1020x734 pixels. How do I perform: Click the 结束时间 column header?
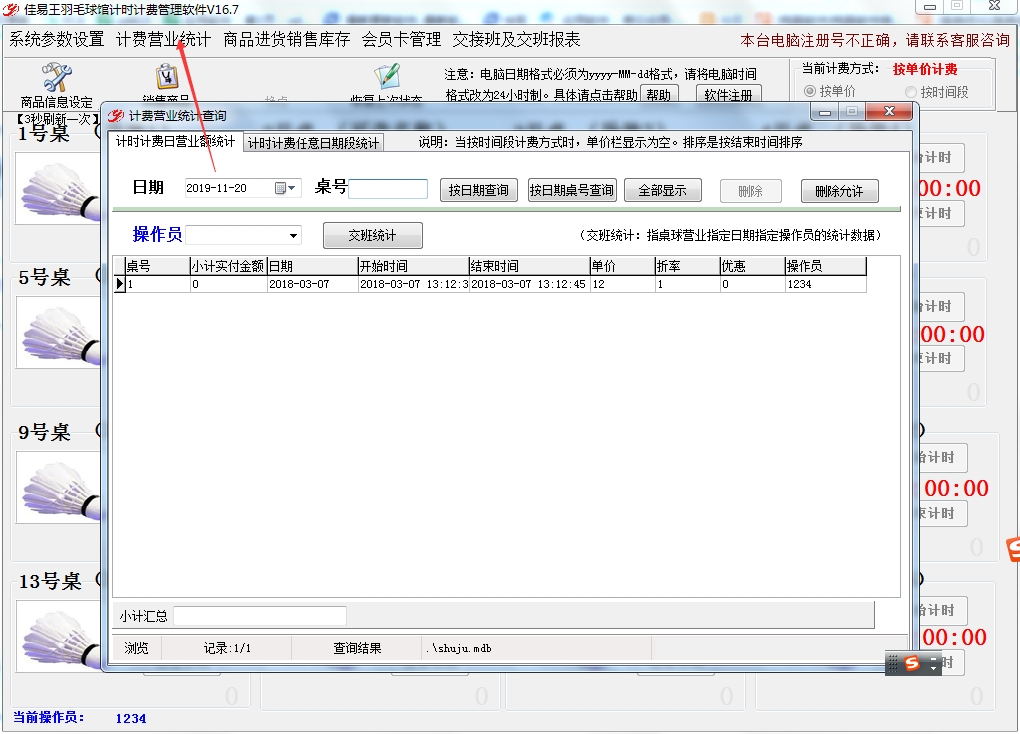pos(530,265)
